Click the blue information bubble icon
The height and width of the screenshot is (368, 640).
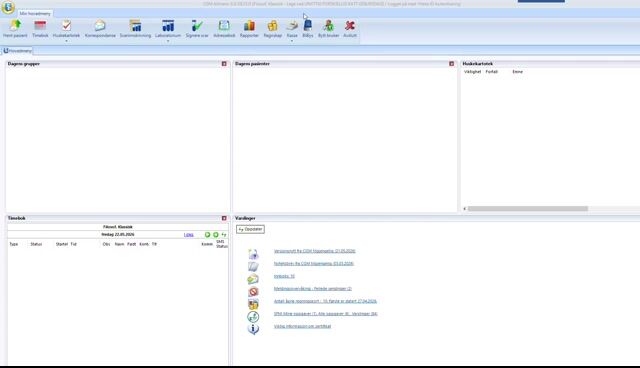(x=253, y=329)
